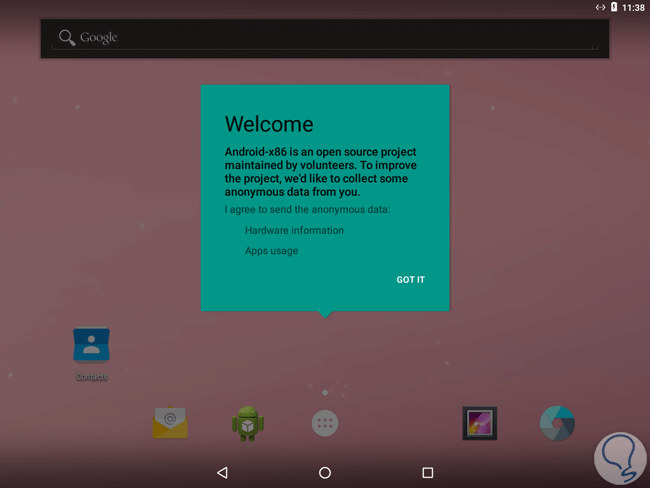This screenshot has width=650, height=488.
Task: Tap the Home navigation button
Action: [x=325, y=473]
